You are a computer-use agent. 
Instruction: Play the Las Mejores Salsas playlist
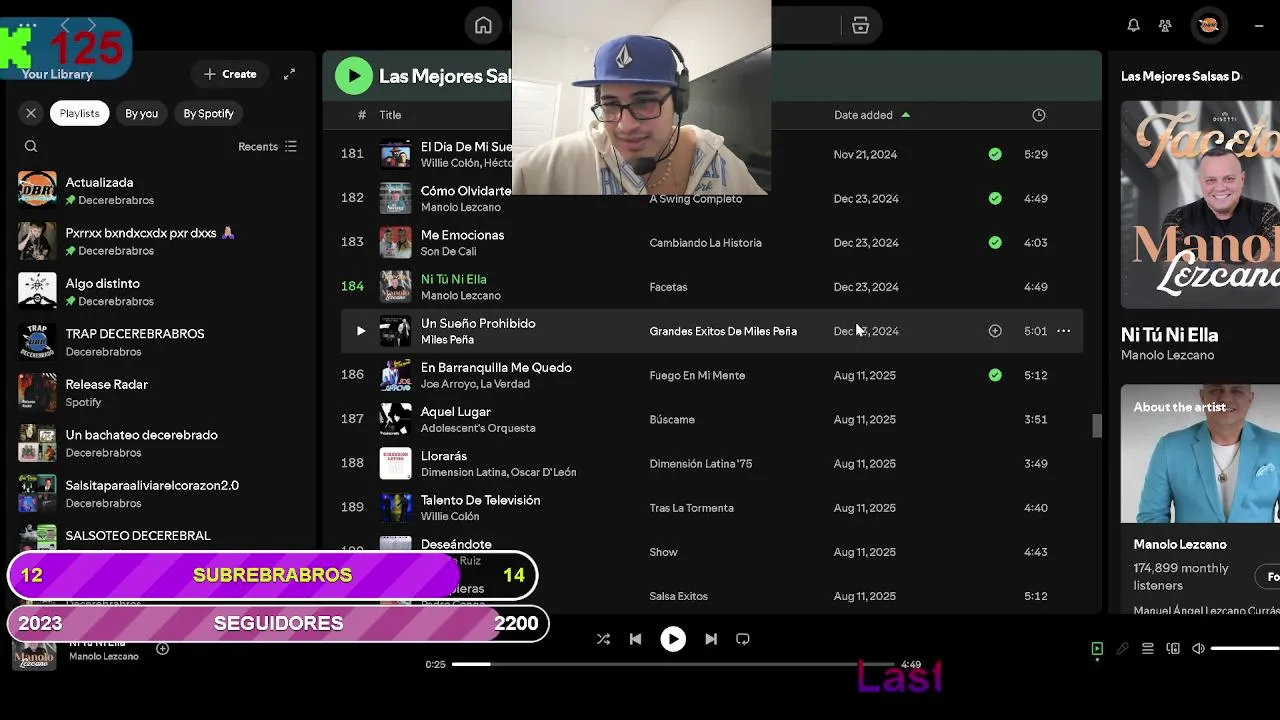tap(353, 76)
